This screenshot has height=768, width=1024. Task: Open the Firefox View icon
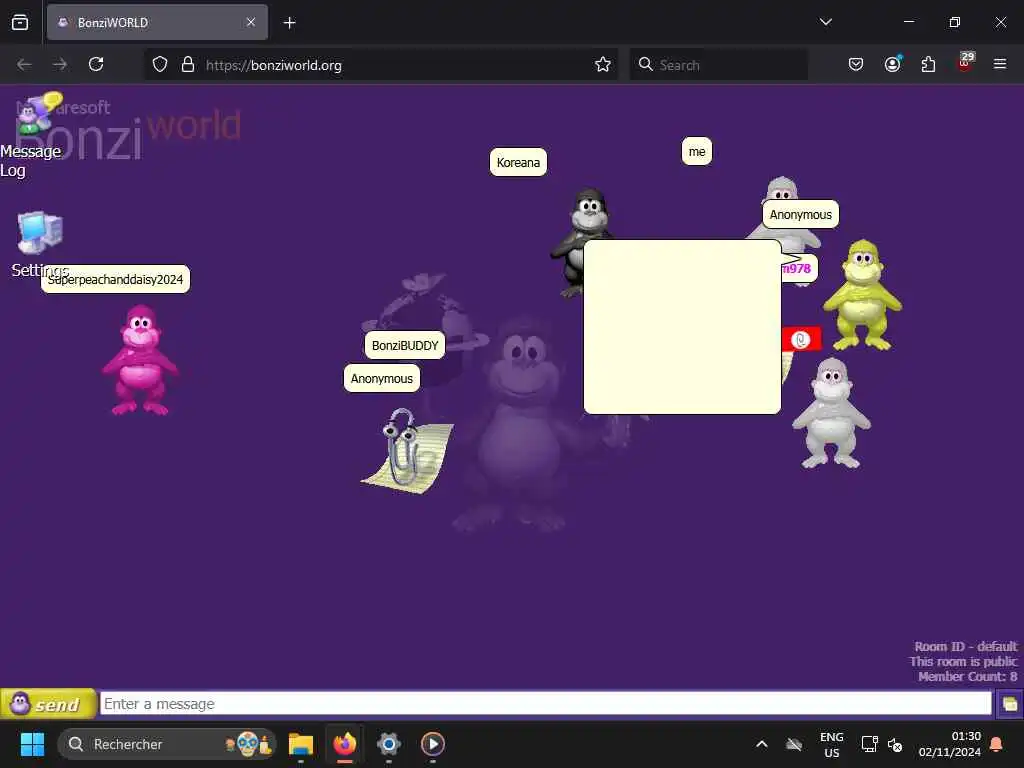pos(20,23)
